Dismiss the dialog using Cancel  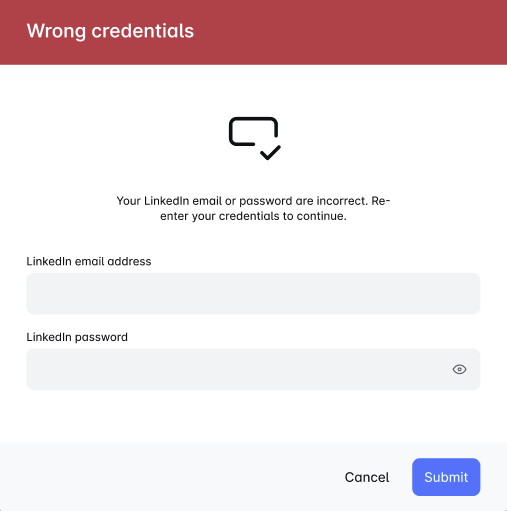(367, 477)
